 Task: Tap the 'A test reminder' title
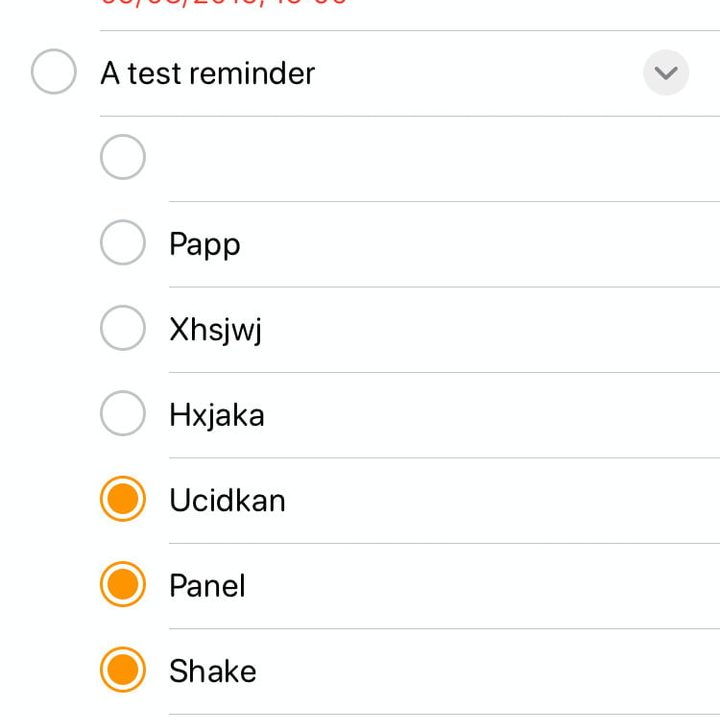coord(208,73)
